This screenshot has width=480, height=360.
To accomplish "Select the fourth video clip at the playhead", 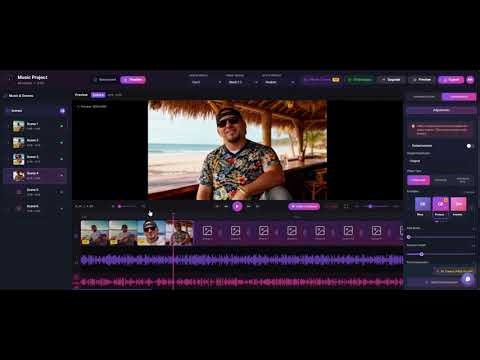I will pyautogui.click(x=180, y=233).
